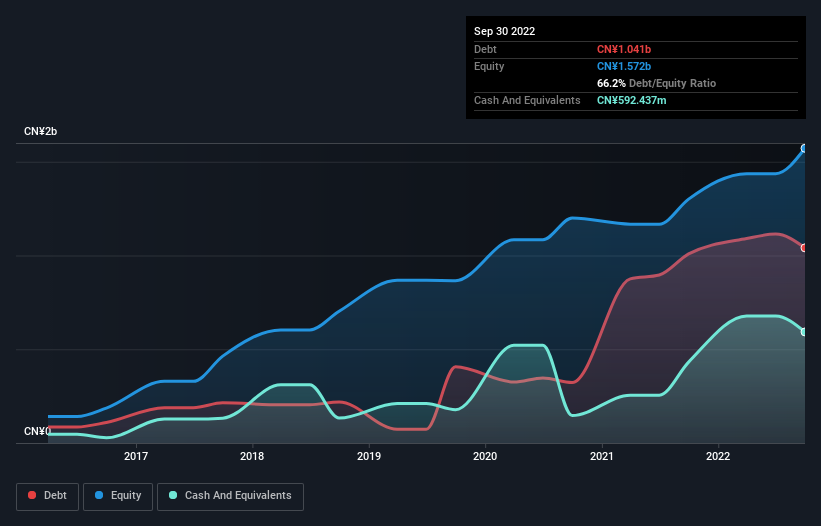Viewport: 821px width, 526px height.
Task: Click the 66.2% Debt/Equity Ratio text
Action: click(656, 83)
